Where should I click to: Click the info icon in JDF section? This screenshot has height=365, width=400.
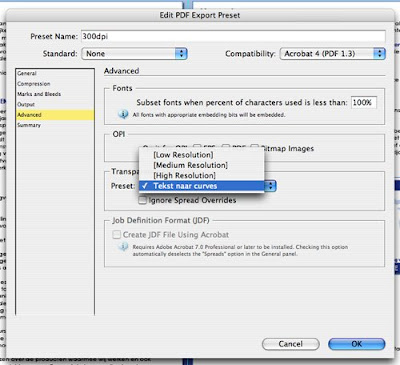pos(123,247)
